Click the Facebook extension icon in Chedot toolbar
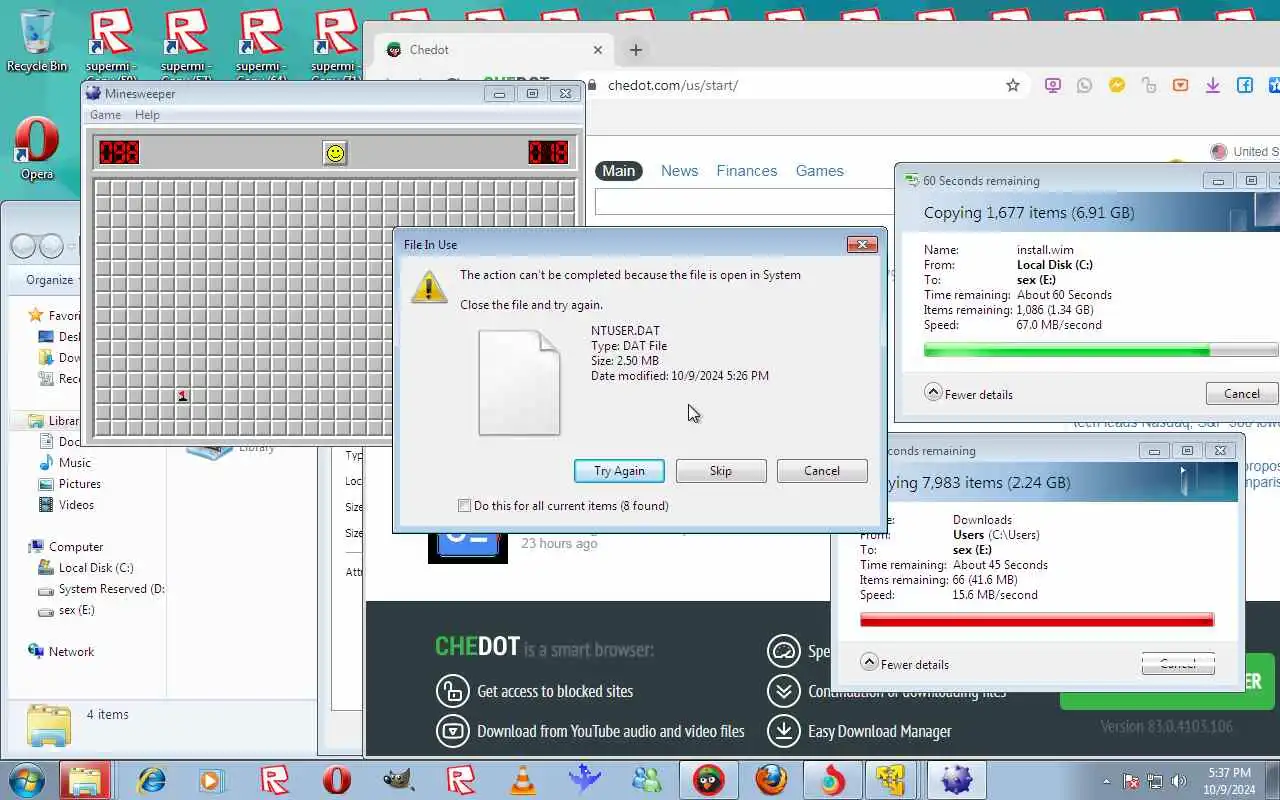 pos(1245,85)
